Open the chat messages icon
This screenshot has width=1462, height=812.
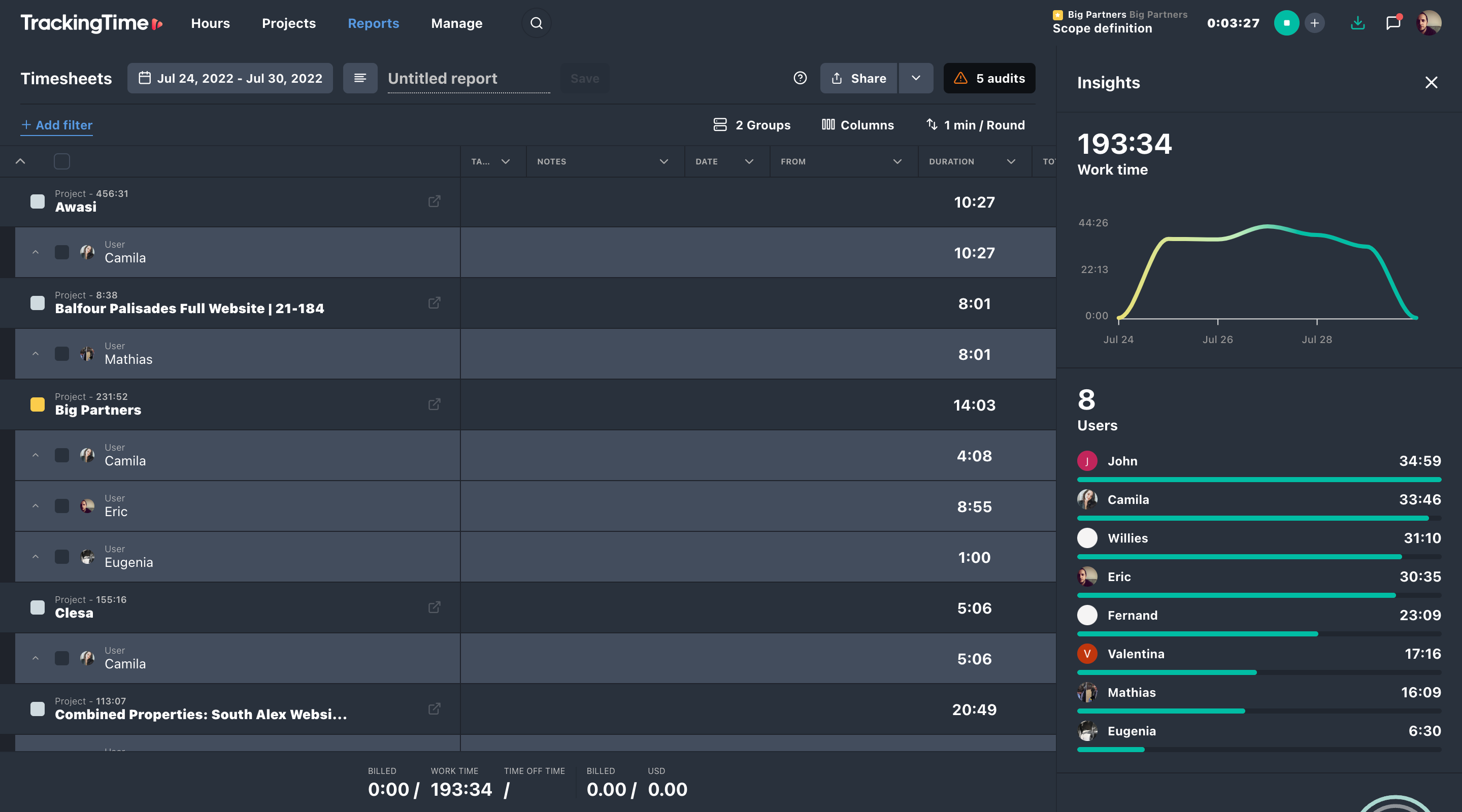[x=1393, y=23]
